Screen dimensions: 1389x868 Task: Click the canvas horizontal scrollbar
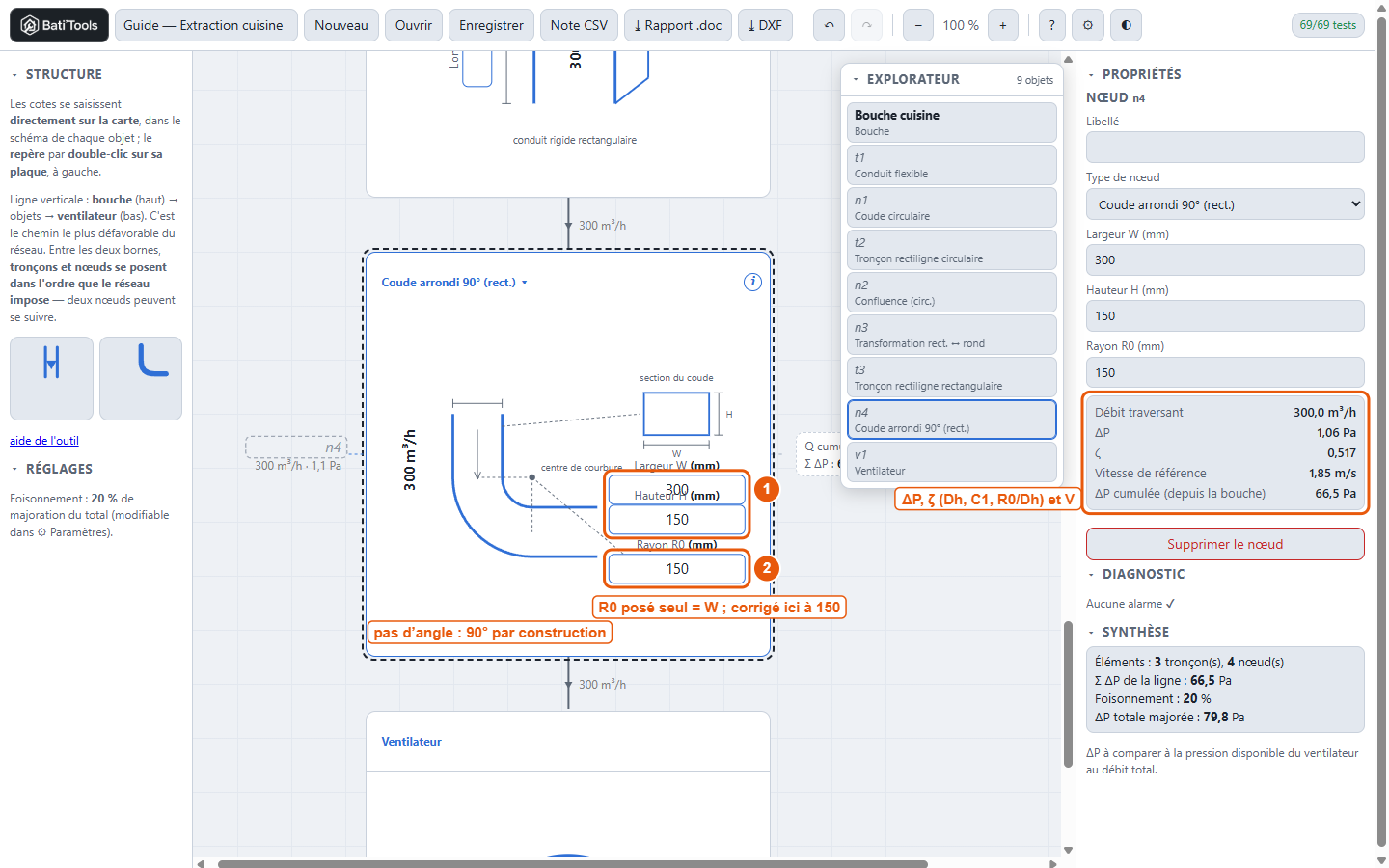click(x=573, y=864)
